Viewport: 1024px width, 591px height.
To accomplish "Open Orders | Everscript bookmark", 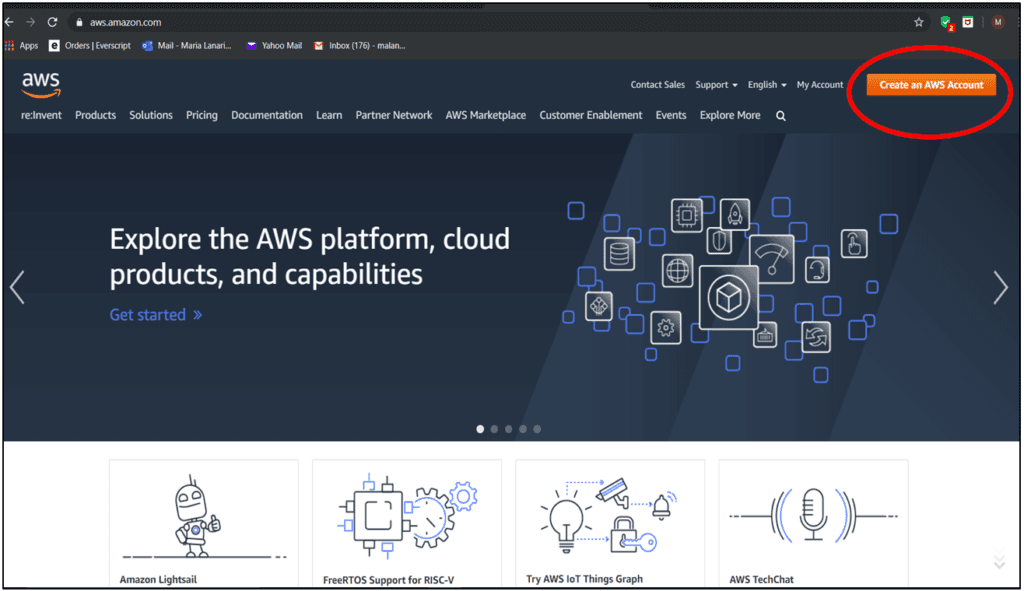I will [90, 46].
